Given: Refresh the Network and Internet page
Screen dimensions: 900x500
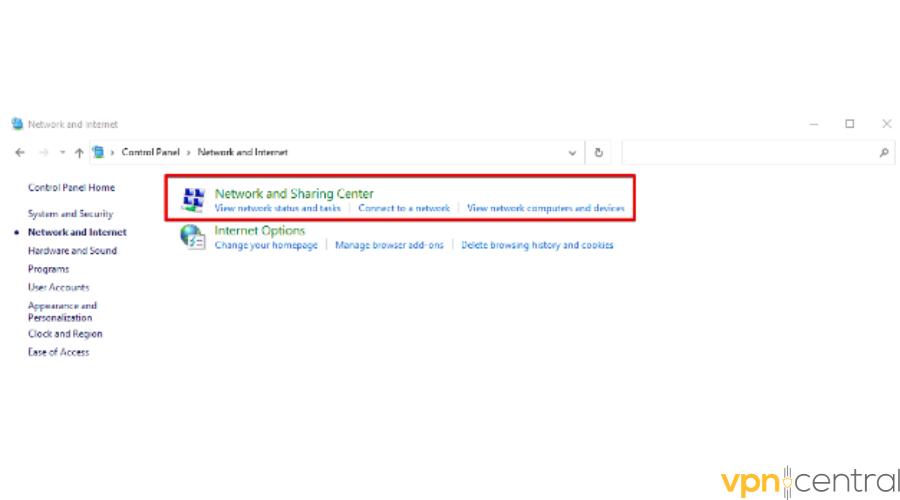Looking at the screenshot, I should (599, 153).
